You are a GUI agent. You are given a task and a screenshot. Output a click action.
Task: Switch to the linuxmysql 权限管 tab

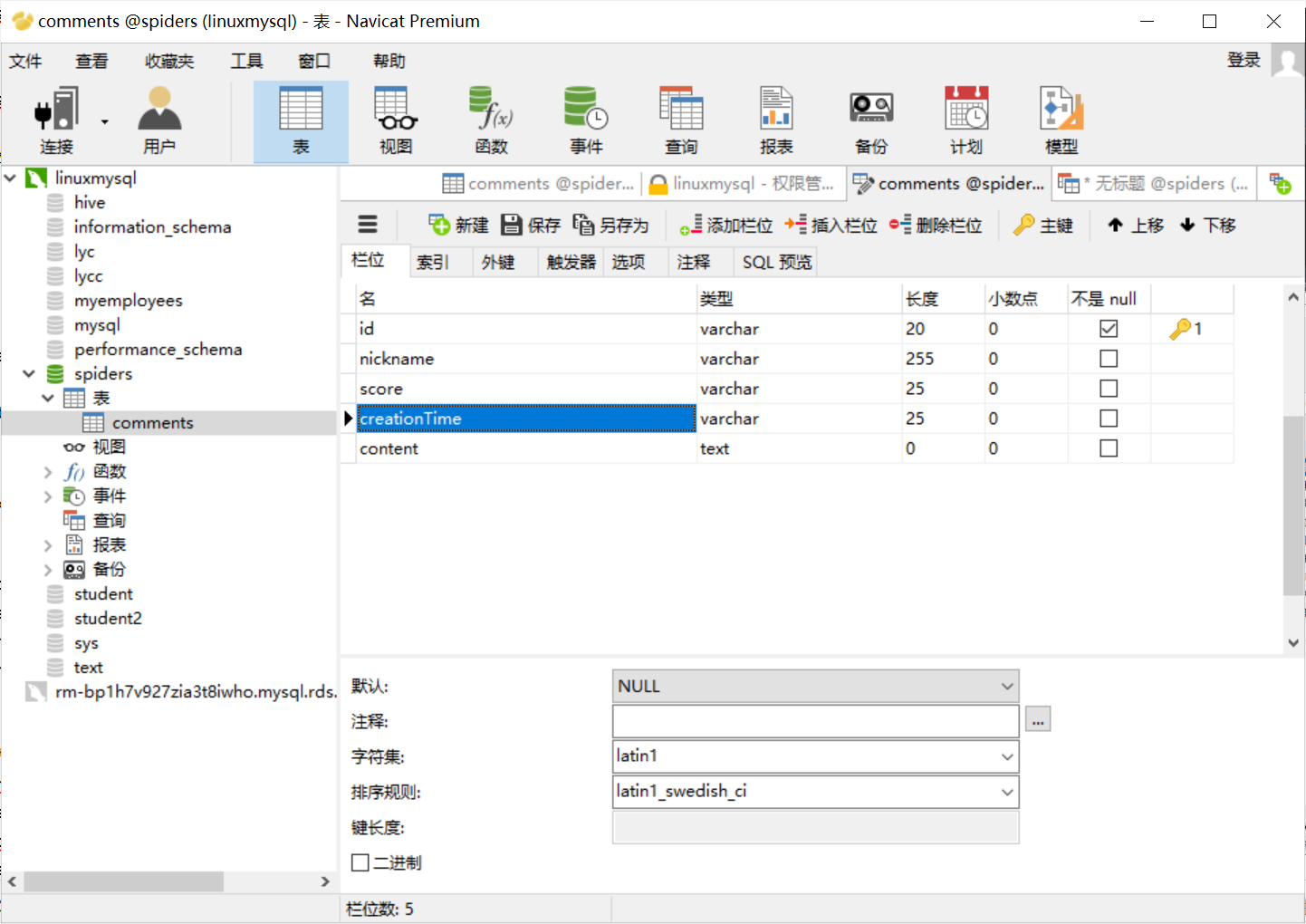click(743, 184)
